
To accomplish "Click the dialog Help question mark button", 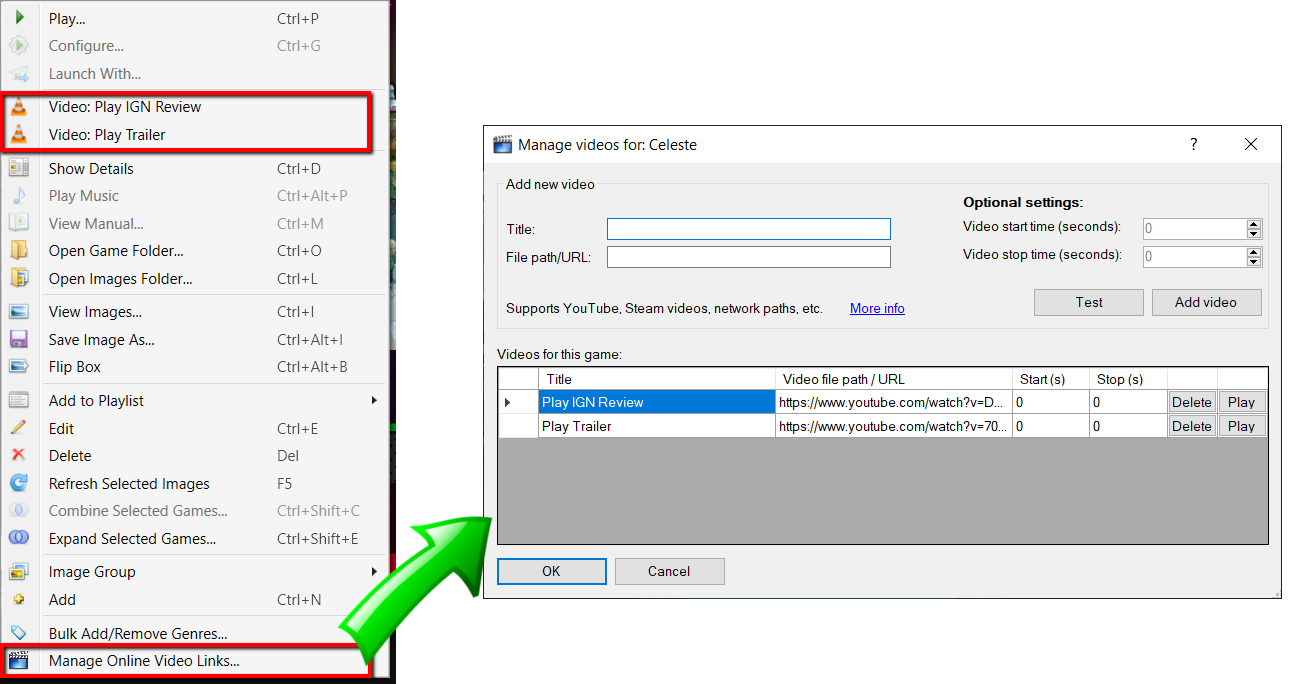I will [x=1193, y=144].
